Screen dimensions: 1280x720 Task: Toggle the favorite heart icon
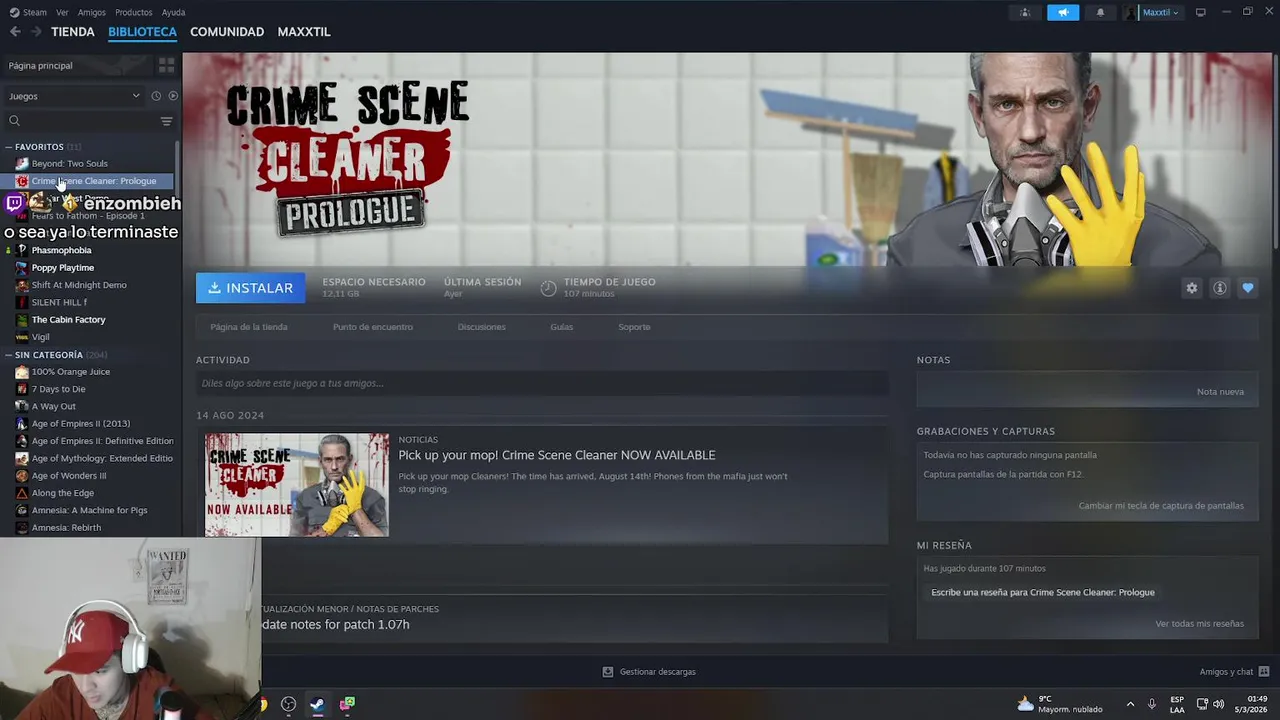[x=1248, y=288]
